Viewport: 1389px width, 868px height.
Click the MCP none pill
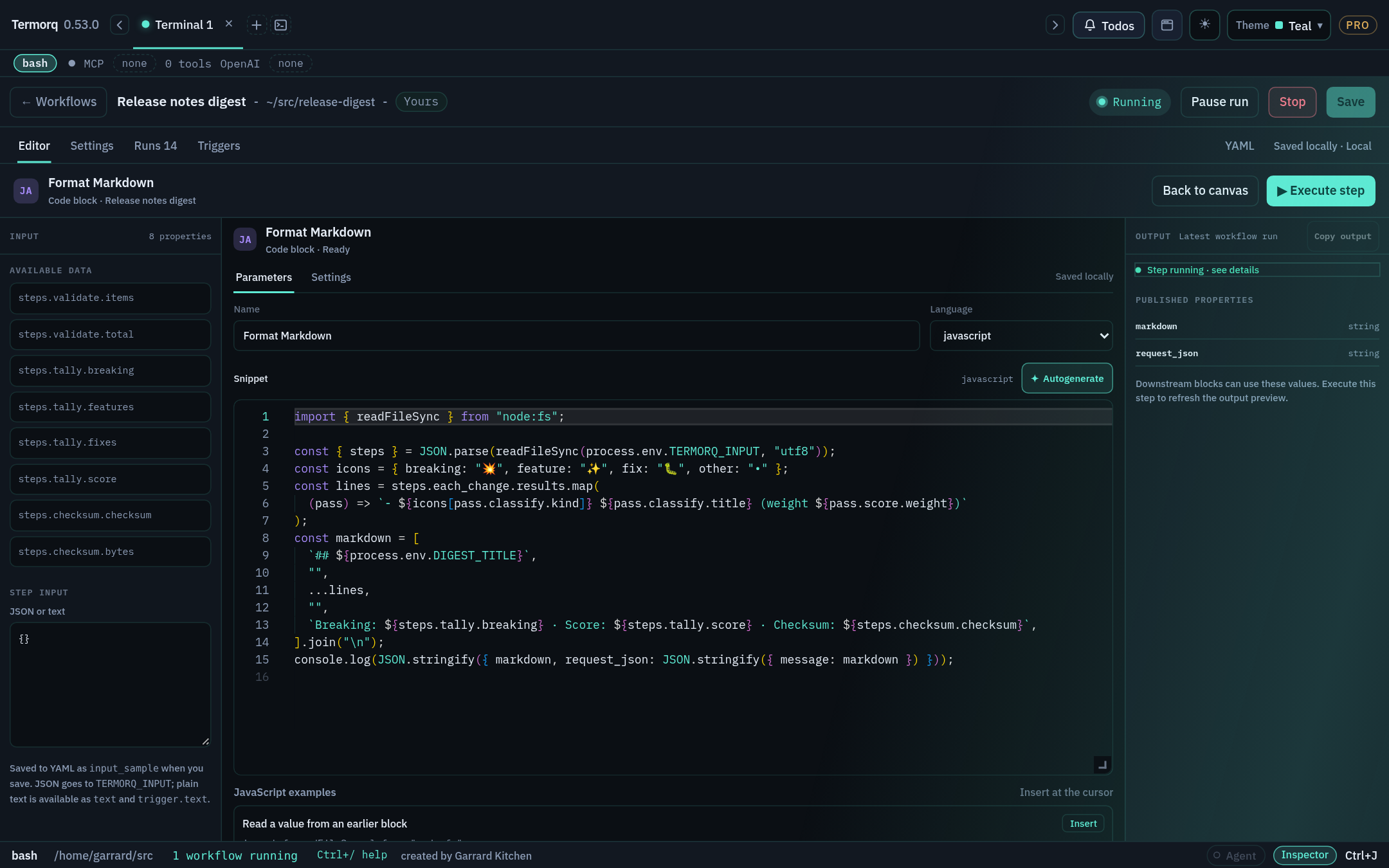tap(134, 63)
